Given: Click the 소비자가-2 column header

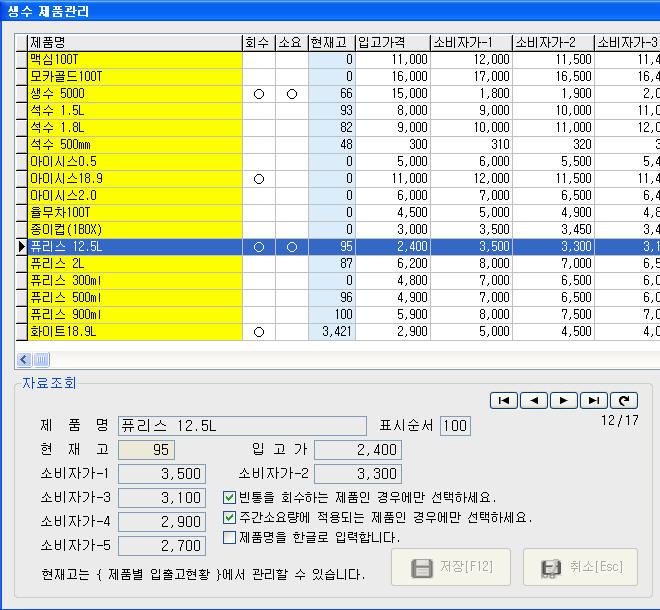Looking at the screenshot, I should pyautogui.click(x=553, y=43).
